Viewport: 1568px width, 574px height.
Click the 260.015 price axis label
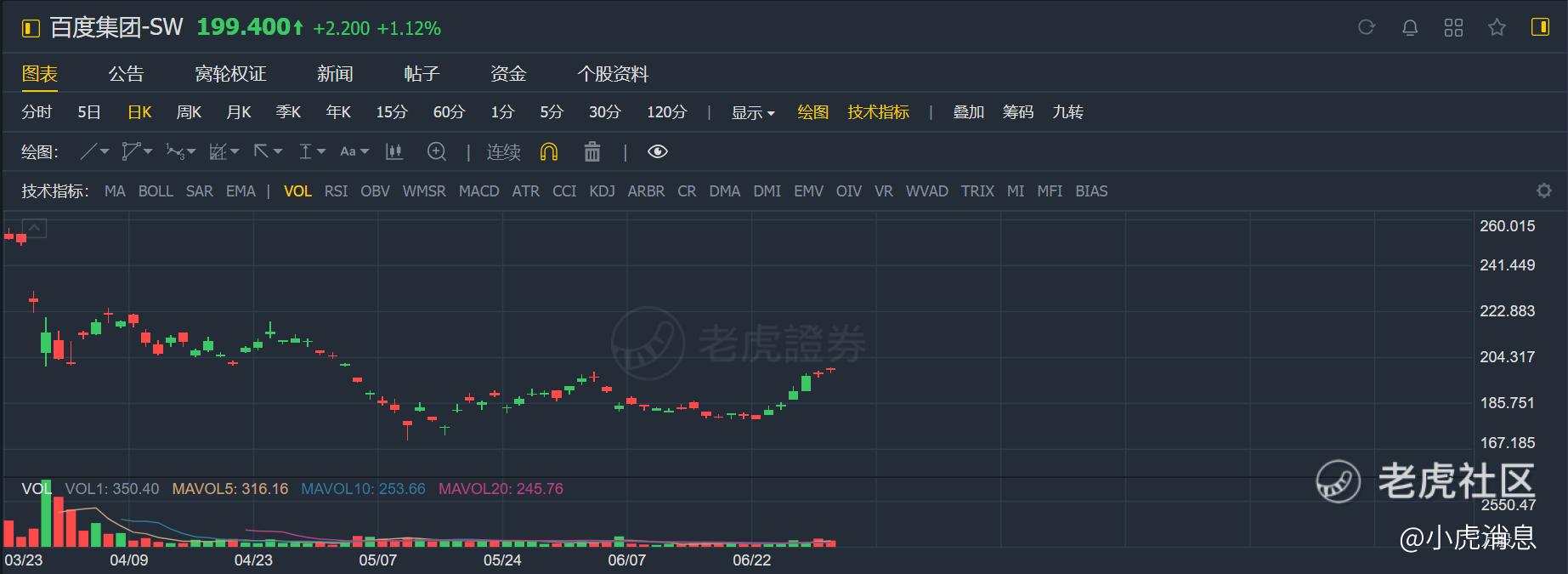[1508, 226]
